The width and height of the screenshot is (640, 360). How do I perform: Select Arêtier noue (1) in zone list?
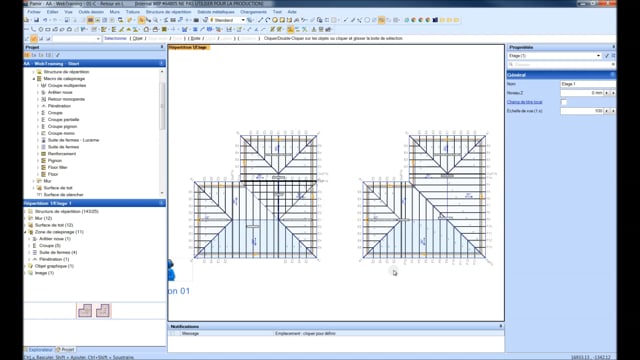point(55,239)
